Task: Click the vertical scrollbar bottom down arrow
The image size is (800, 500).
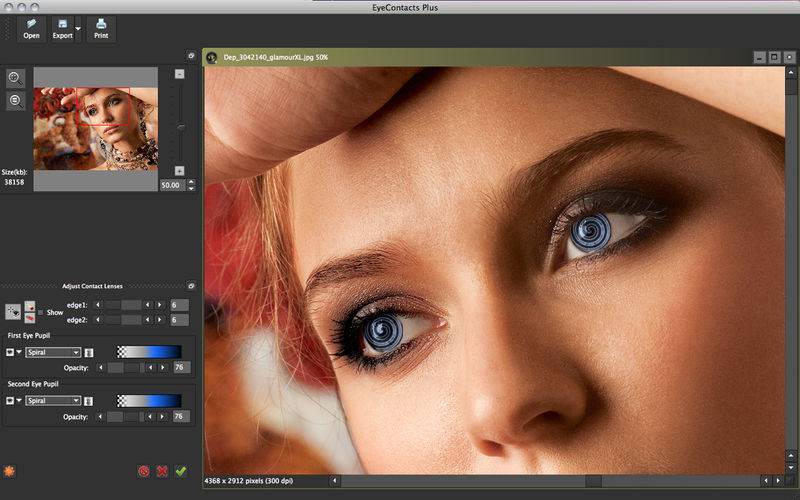Action: 791,467
